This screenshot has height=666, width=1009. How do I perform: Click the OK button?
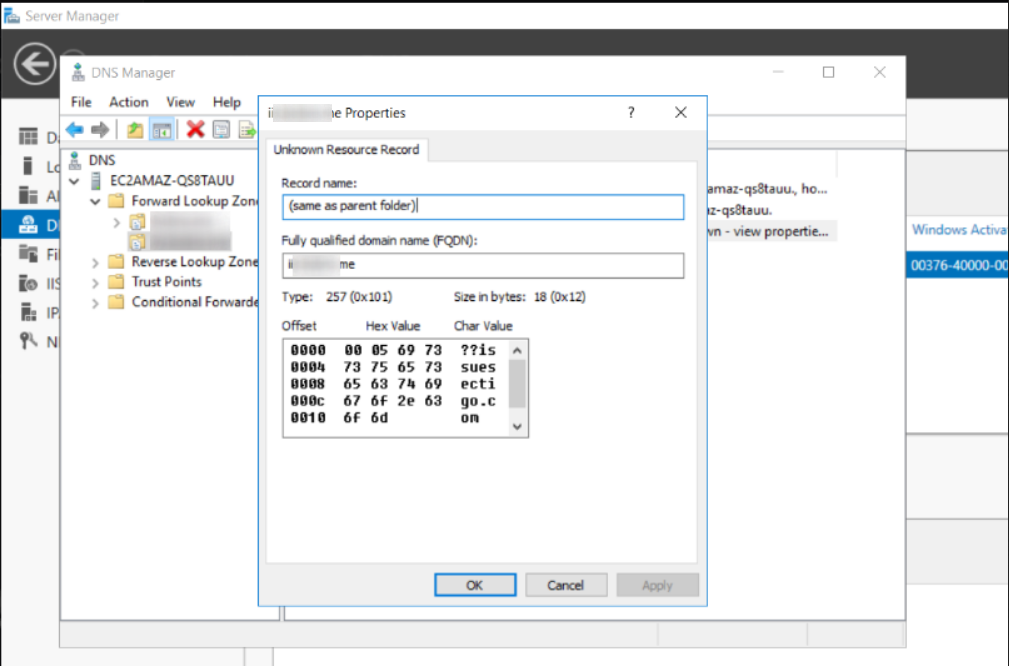point(475,585)
